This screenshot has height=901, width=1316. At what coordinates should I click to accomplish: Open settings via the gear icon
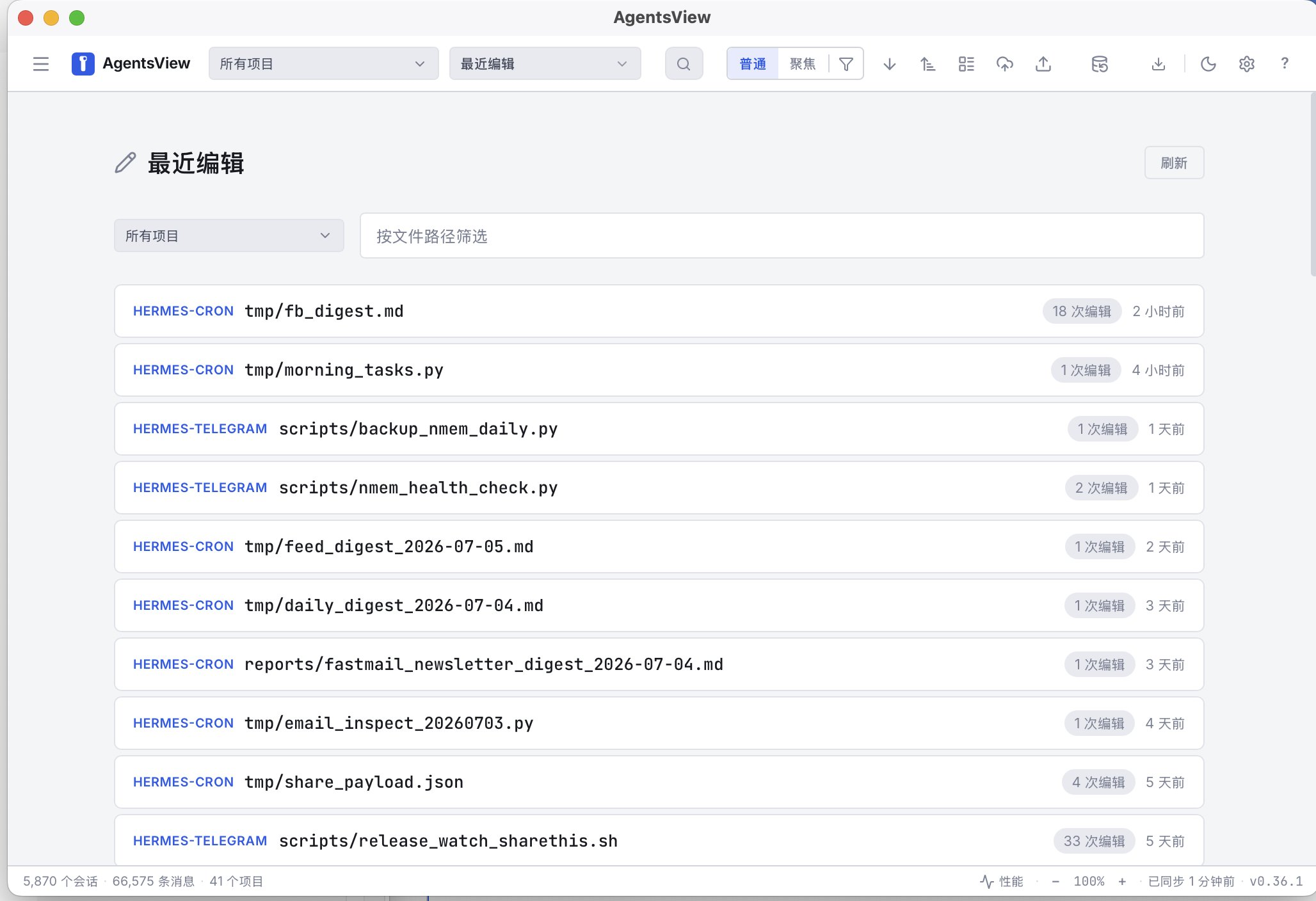[1246, 64]
